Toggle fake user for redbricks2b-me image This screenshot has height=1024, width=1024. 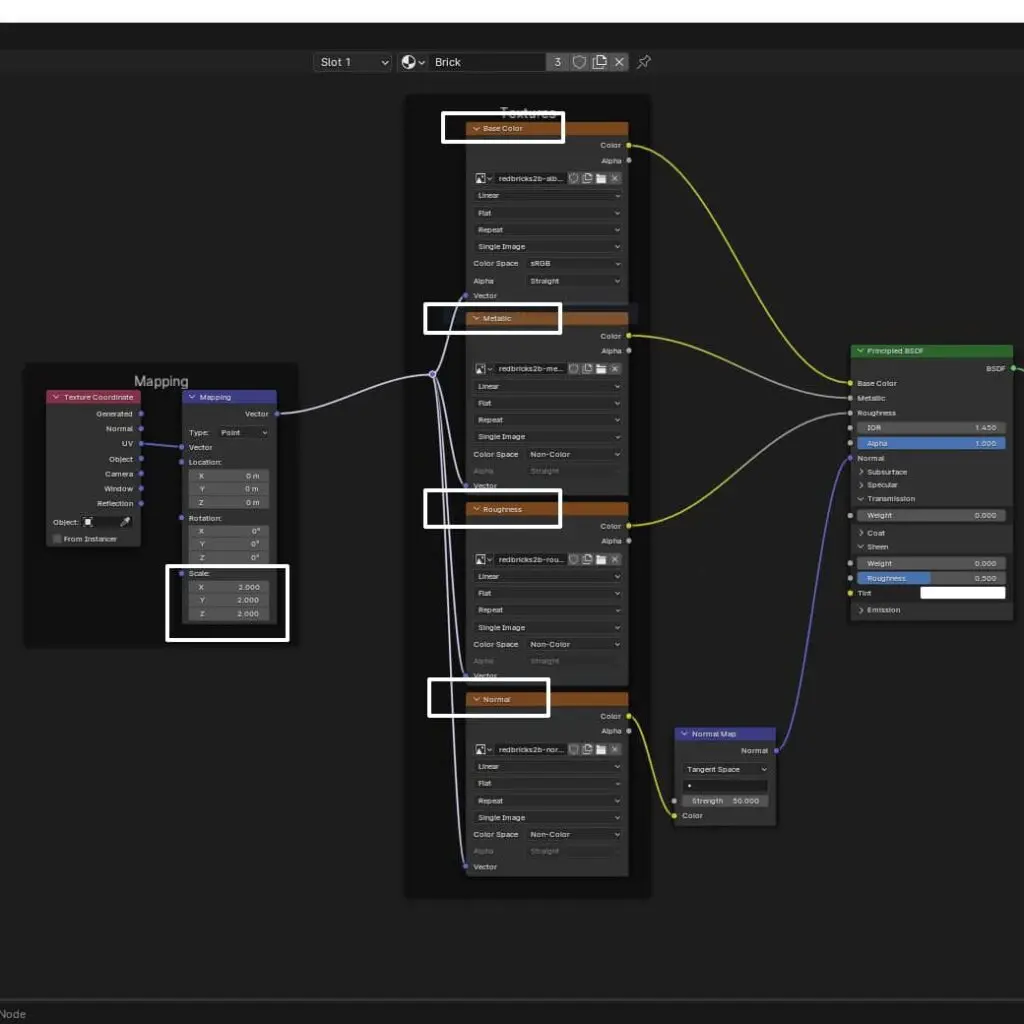[x=573, y=369]
